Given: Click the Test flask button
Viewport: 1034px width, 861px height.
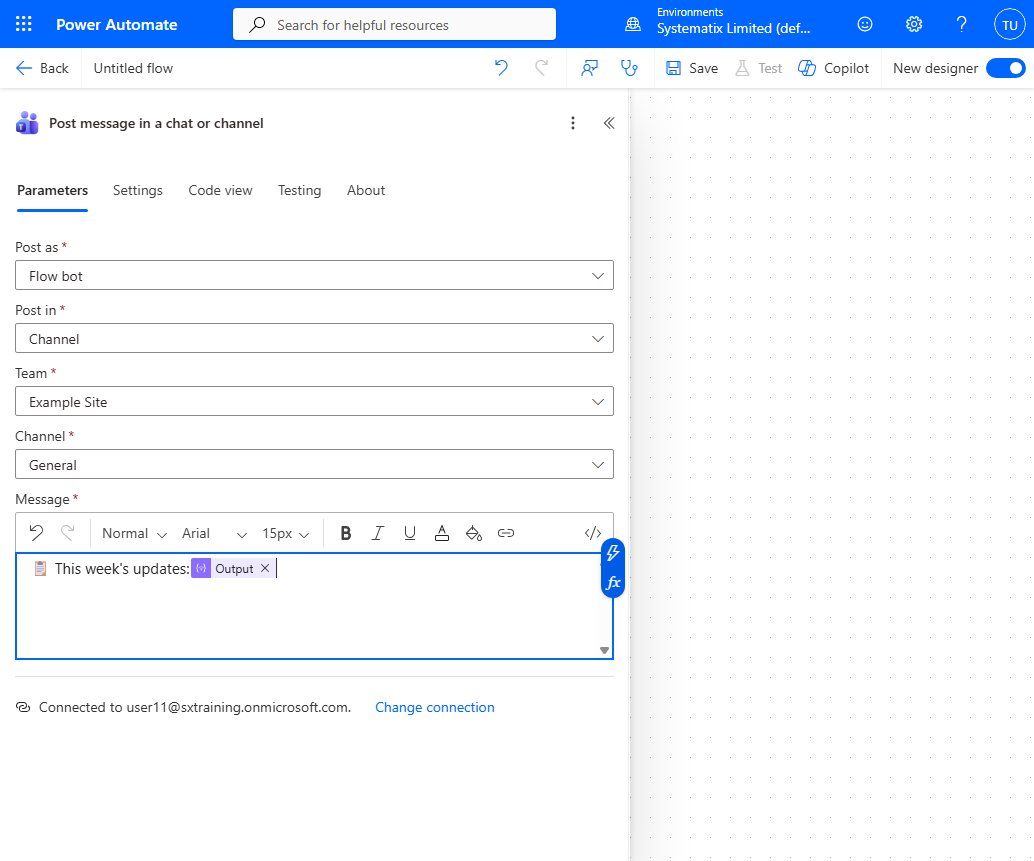Looking at the screenshot, I should pos(758,68).
